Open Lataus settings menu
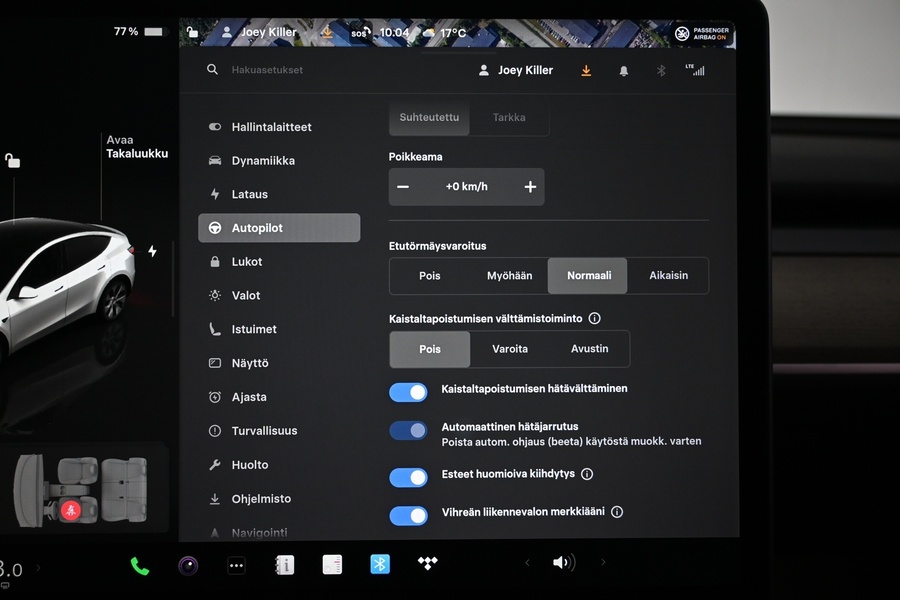This screenshot has height=600, width=900. pos(250,194)
